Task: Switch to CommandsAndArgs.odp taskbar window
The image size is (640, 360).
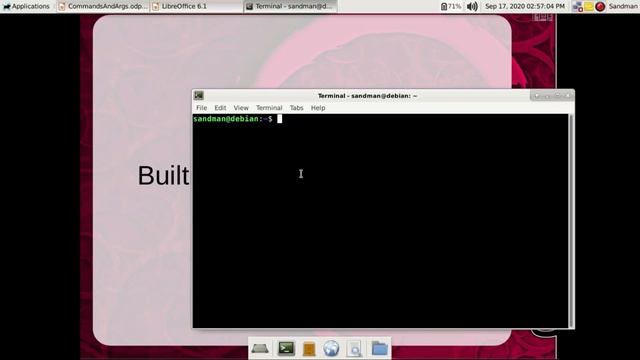Action: pos(103,6)
